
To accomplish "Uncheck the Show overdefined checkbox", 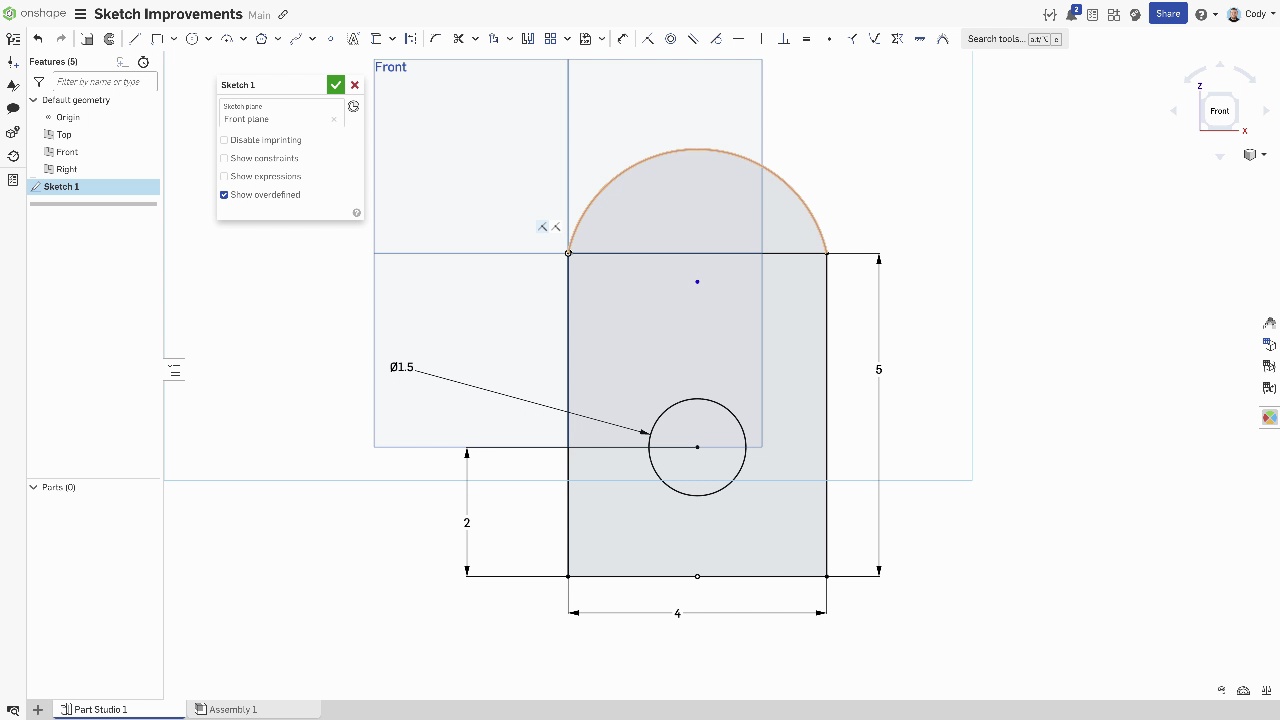I will [224, 195].
